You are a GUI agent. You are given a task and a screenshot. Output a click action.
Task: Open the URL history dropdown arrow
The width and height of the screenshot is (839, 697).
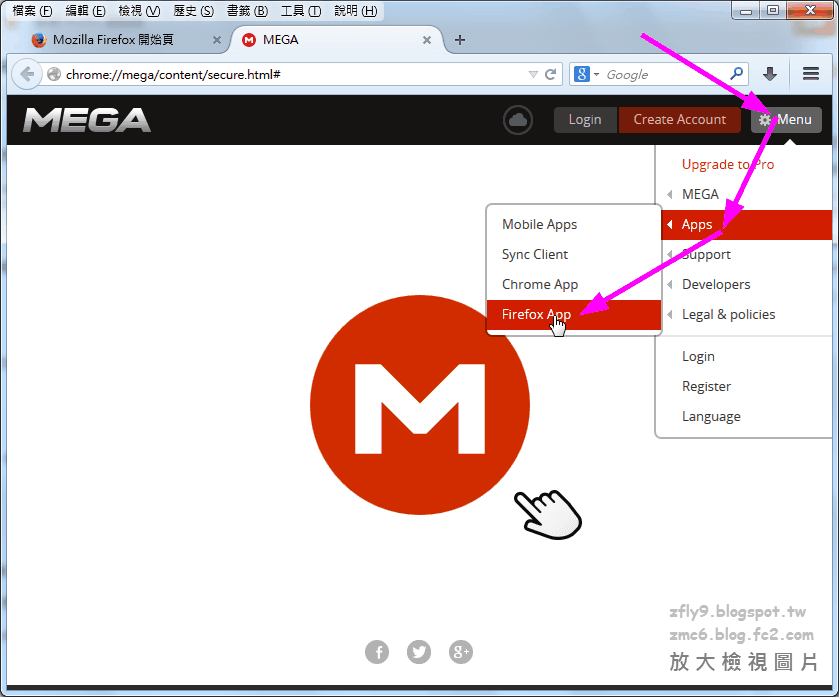pyautogui.click(x=533, y=74)
